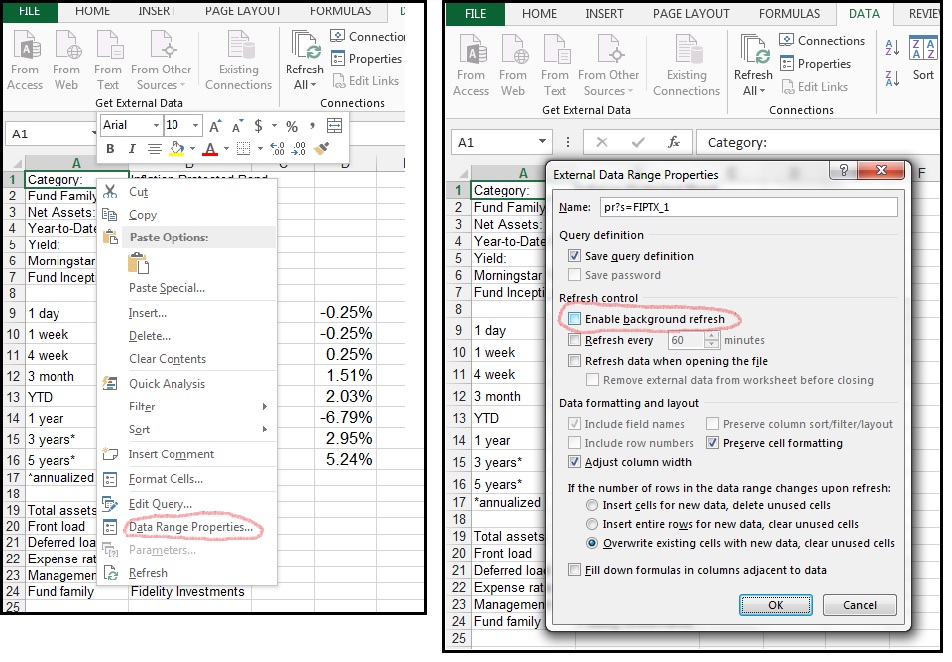The height and width of the screenshot is (662, 952).
Task: Select Insert entire rows for new data option
Action: coord(592,524)
